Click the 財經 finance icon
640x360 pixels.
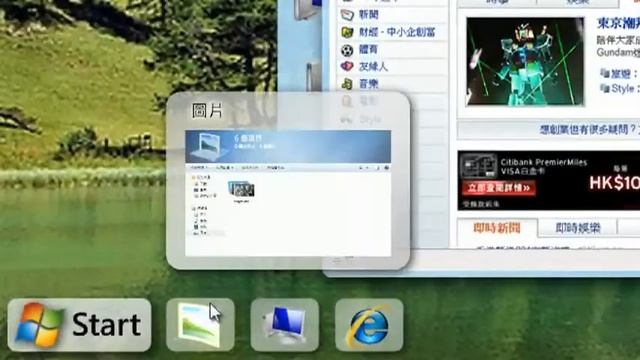(347, 32)
